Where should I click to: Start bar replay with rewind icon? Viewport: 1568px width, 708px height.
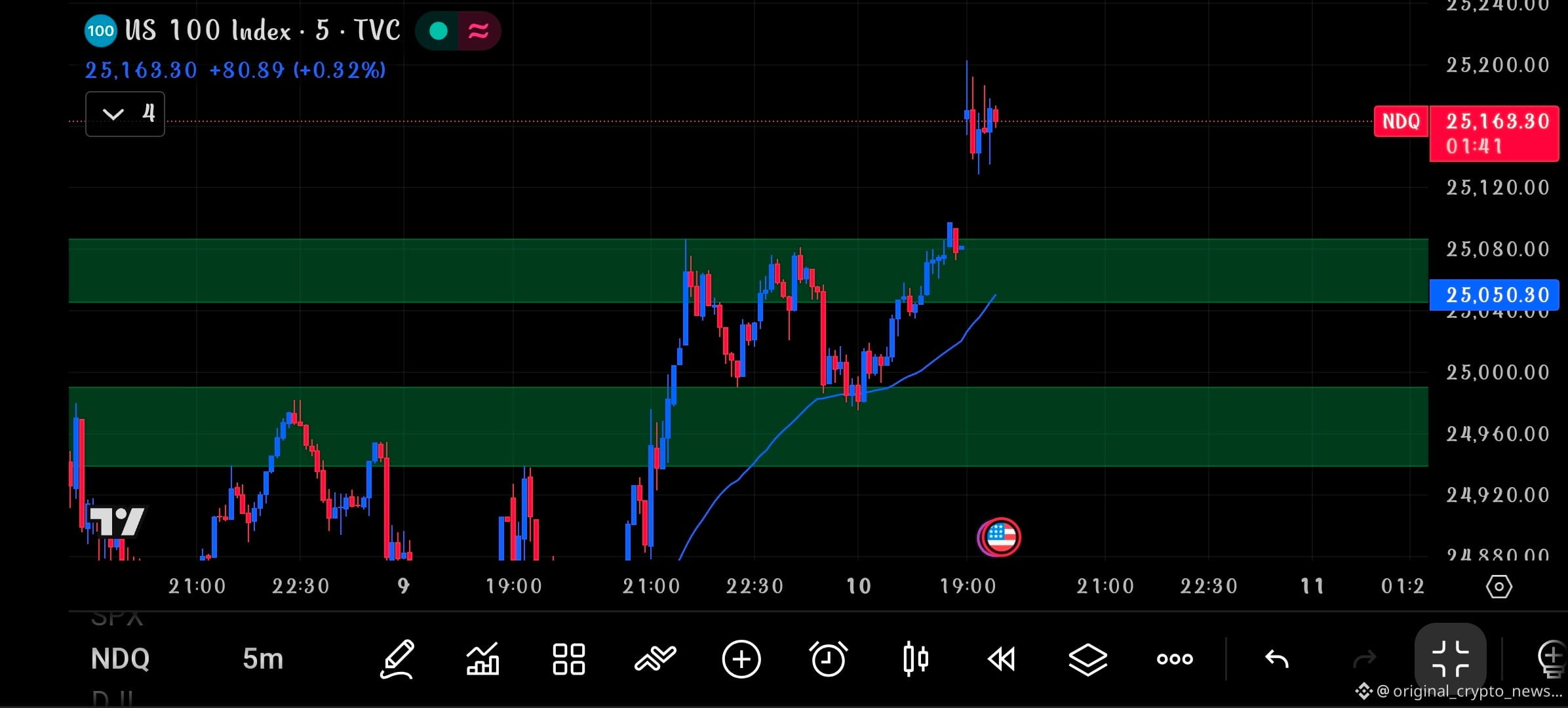point(1002,659)
